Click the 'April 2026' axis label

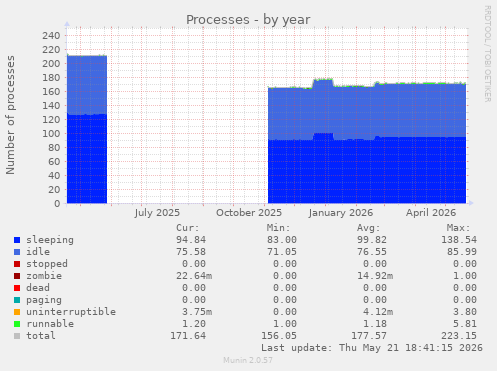[431, 213]
